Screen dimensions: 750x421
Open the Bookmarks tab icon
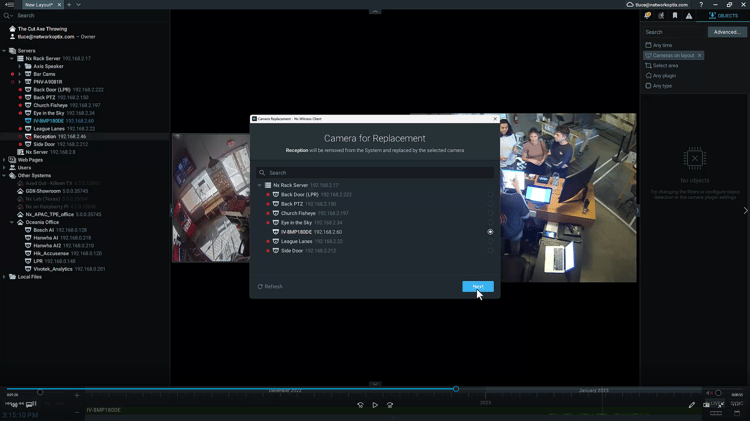click(675, 16)
